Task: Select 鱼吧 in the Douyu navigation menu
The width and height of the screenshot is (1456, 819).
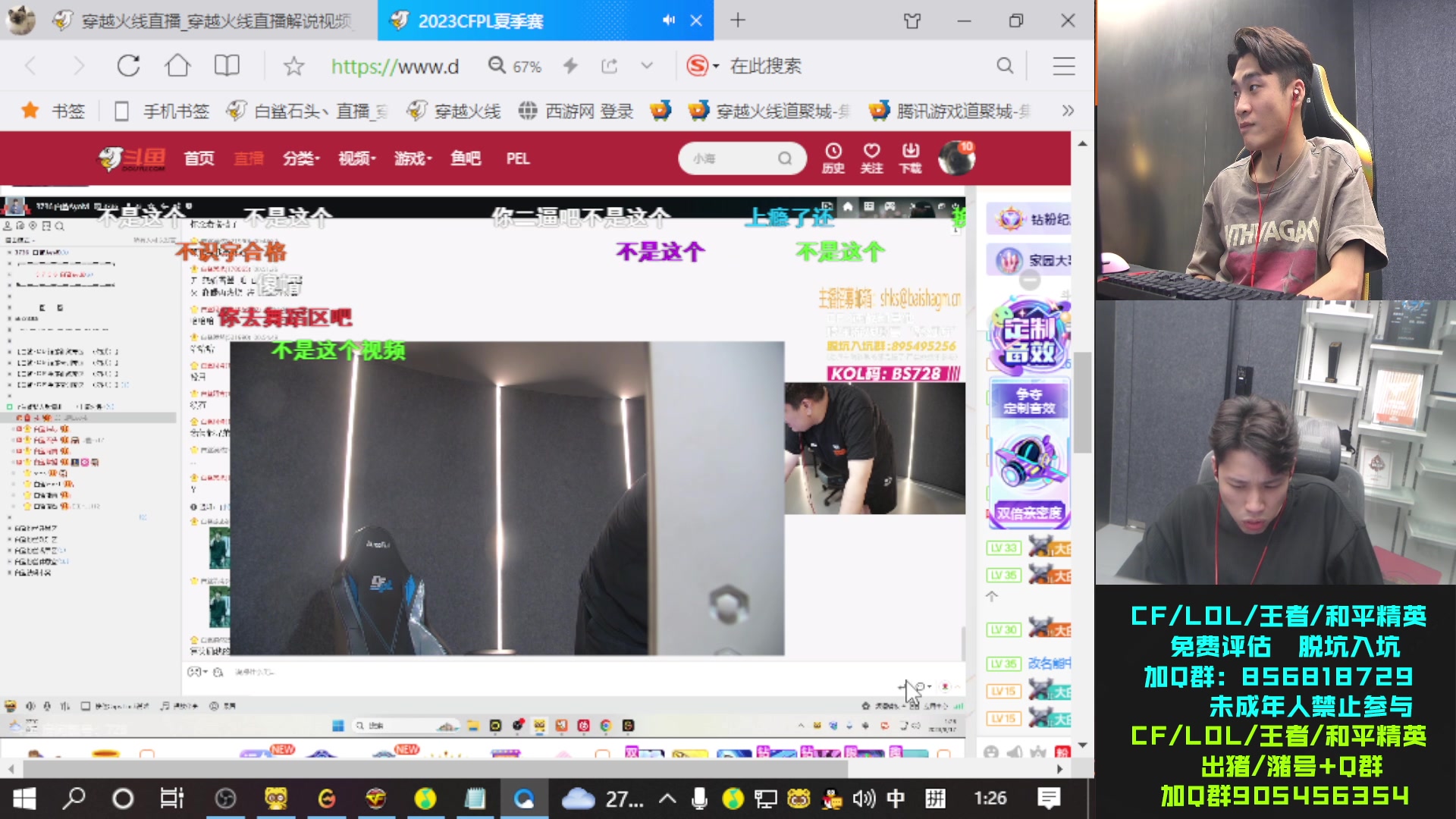Action: tap(465, 158)
